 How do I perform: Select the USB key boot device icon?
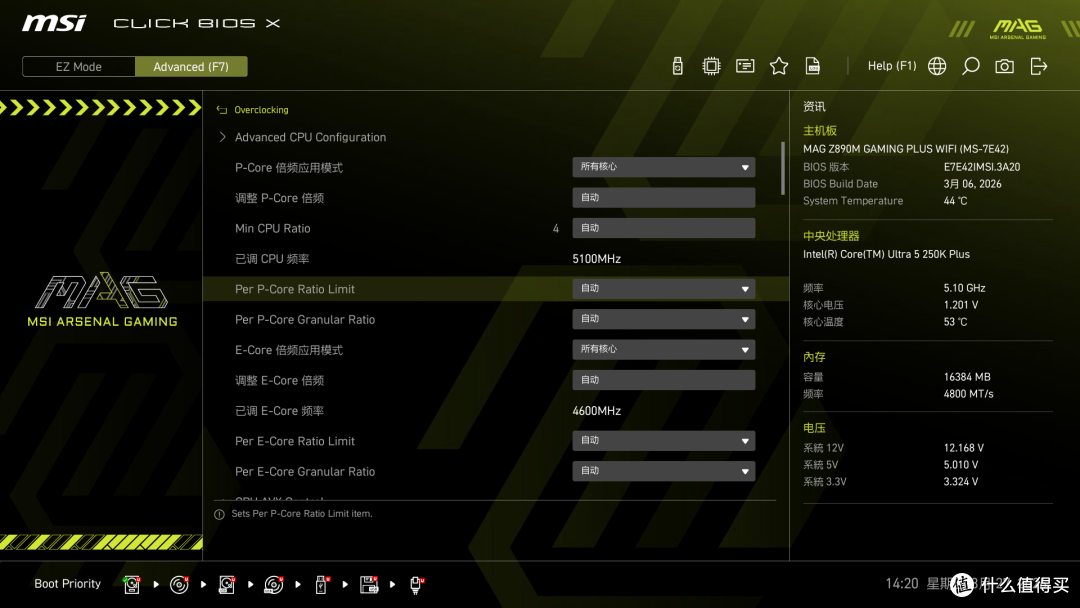321,585
